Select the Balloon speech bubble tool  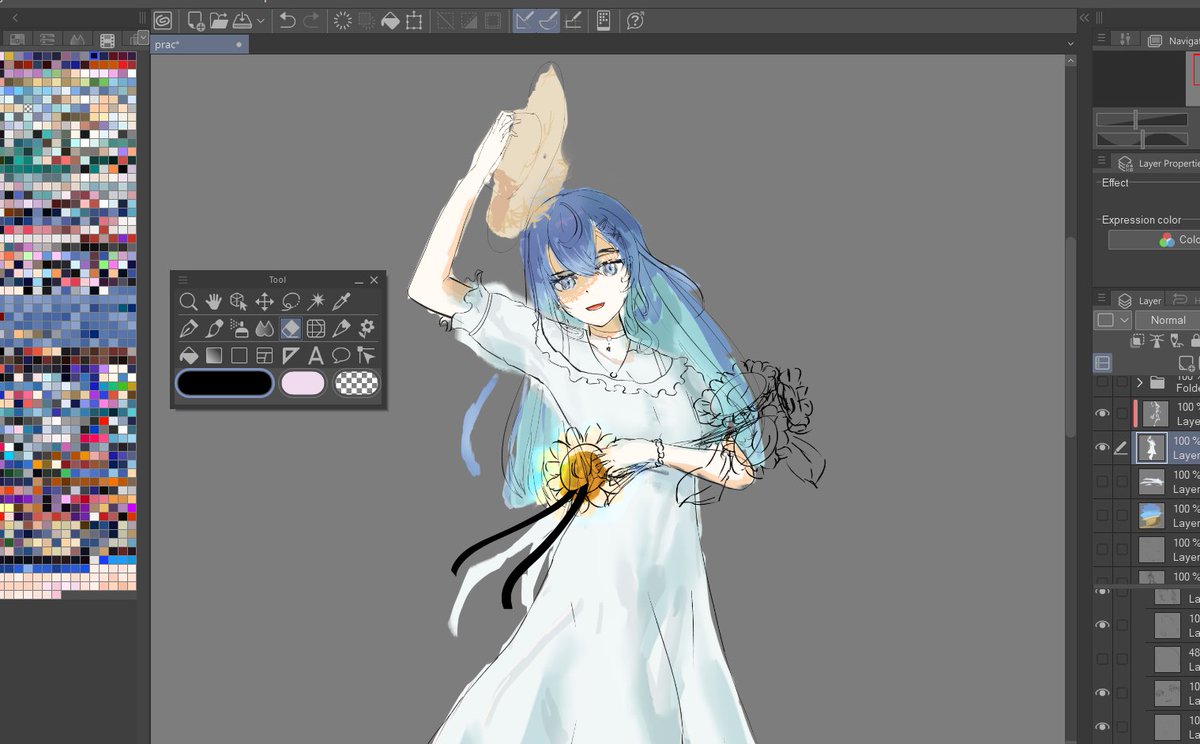click(x=341, y=355)
